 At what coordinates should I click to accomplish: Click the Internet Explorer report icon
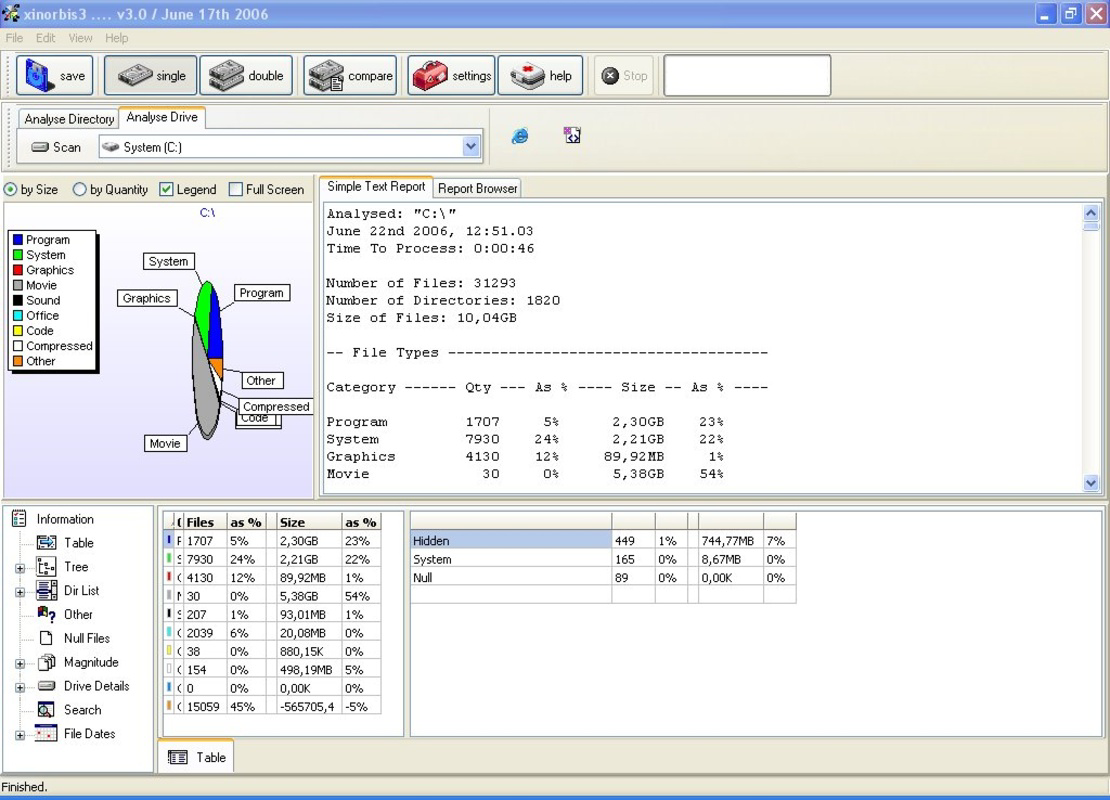click(520, 135)
